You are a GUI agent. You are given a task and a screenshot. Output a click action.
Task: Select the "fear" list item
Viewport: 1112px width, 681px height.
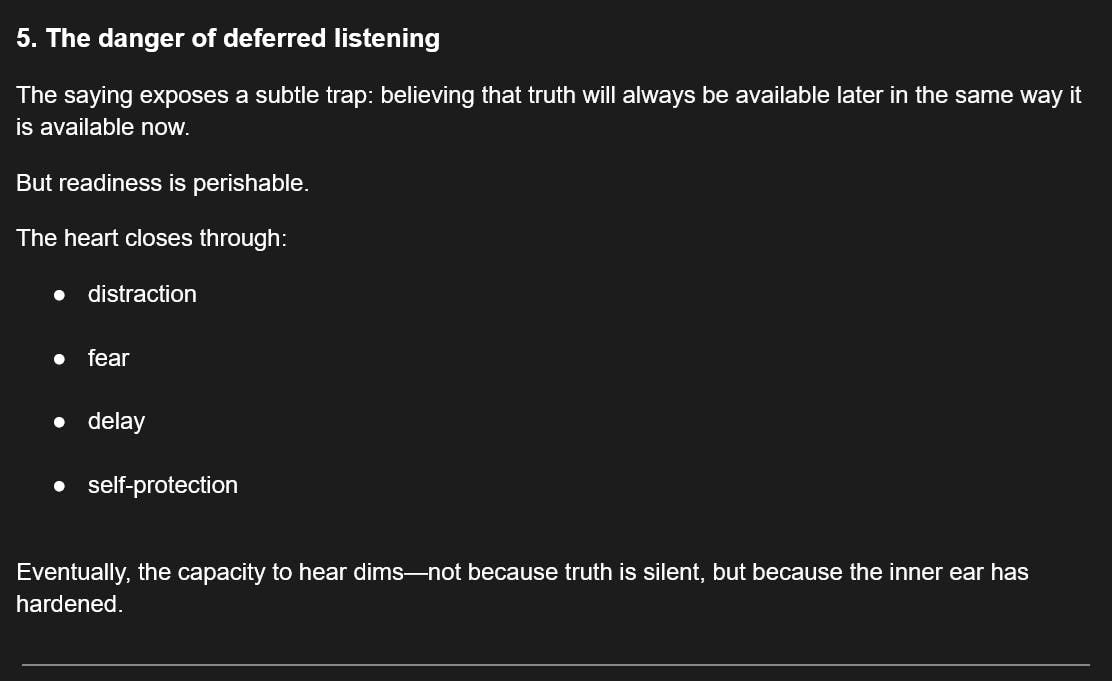coord(108,358)
